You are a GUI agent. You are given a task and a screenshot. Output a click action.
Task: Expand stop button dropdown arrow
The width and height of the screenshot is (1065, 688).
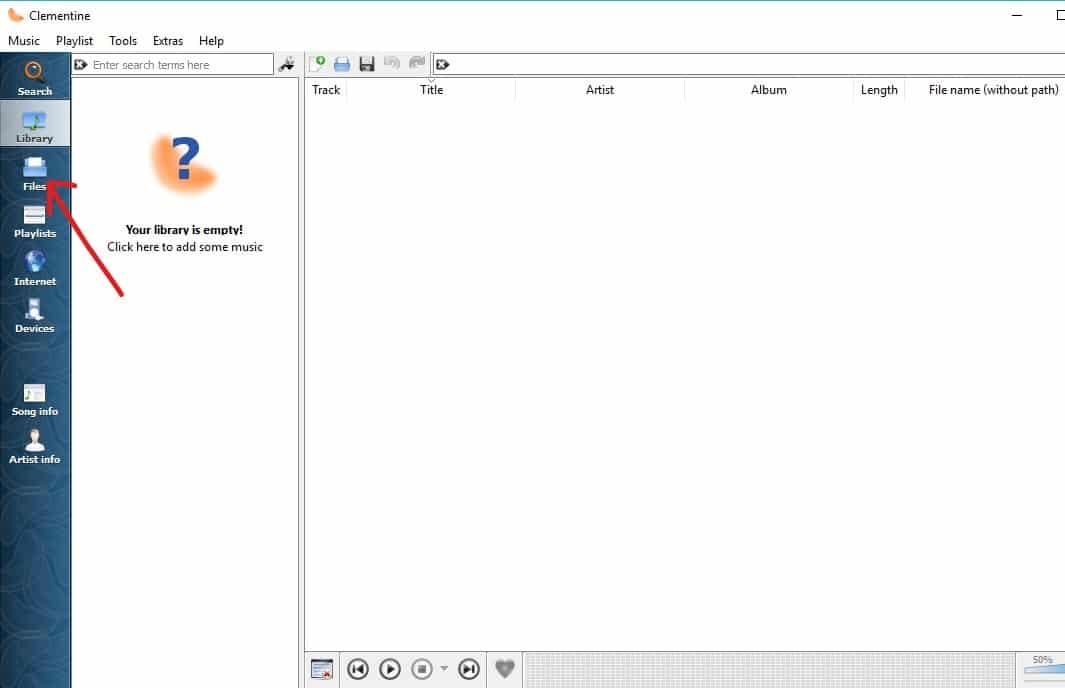pos(444,668)
